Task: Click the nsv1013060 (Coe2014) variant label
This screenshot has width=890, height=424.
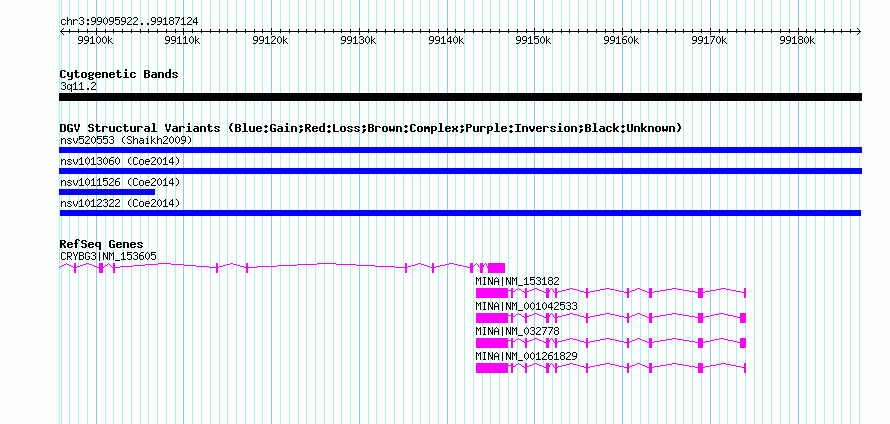Action: [120, 162]
